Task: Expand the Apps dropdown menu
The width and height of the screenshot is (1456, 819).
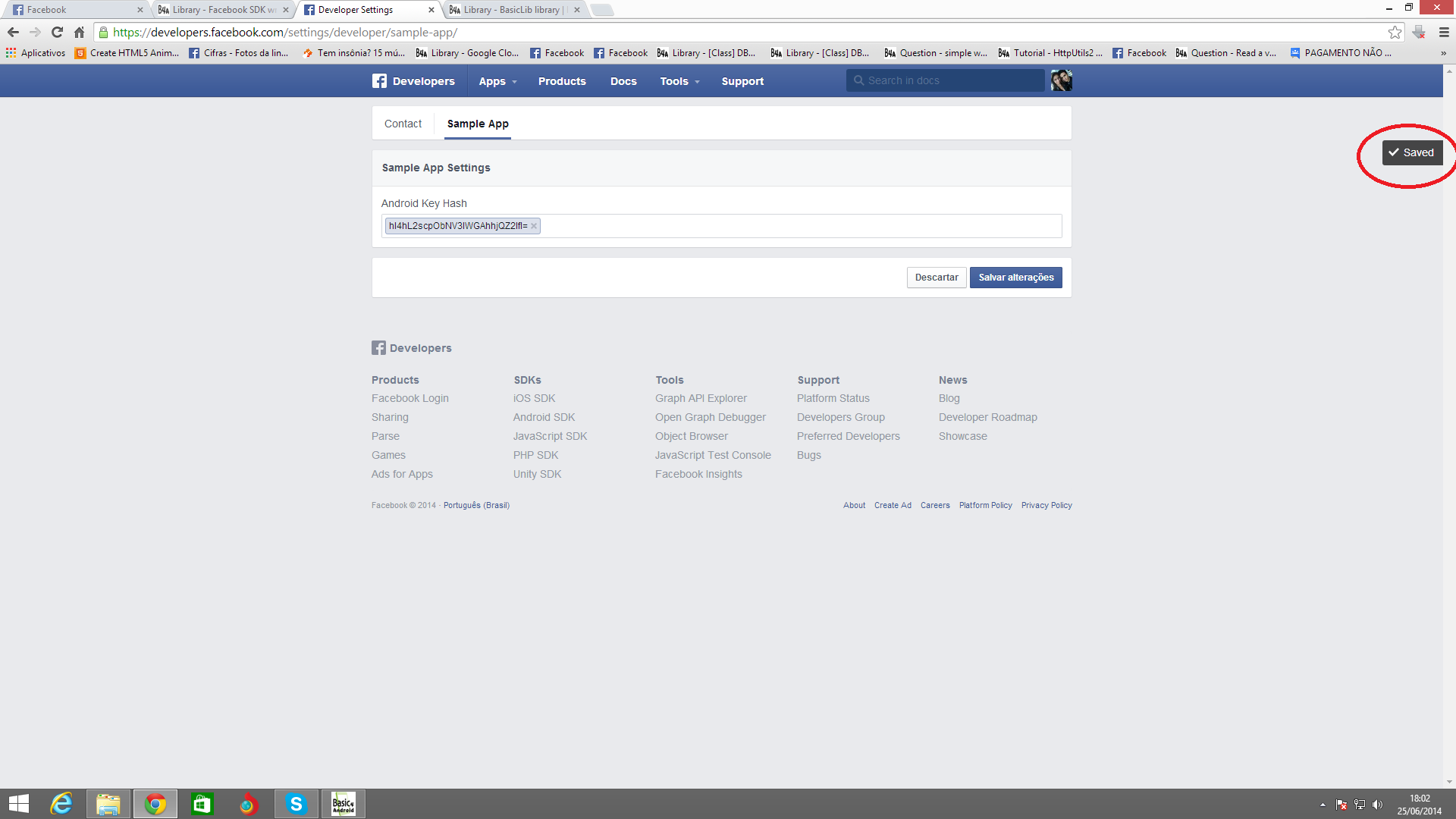Action: 497,81
